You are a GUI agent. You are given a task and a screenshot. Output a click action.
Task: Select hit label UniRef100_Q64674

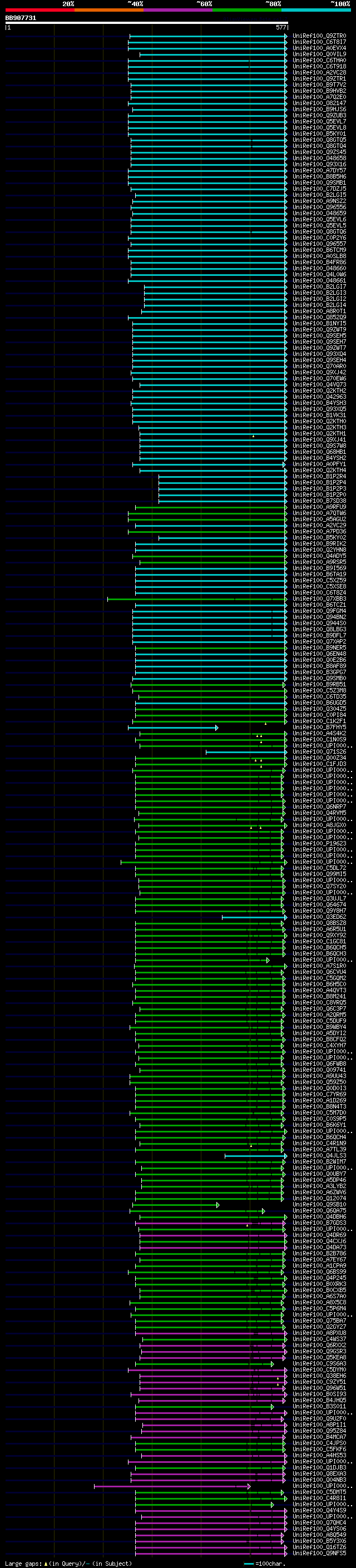[319, 905]
